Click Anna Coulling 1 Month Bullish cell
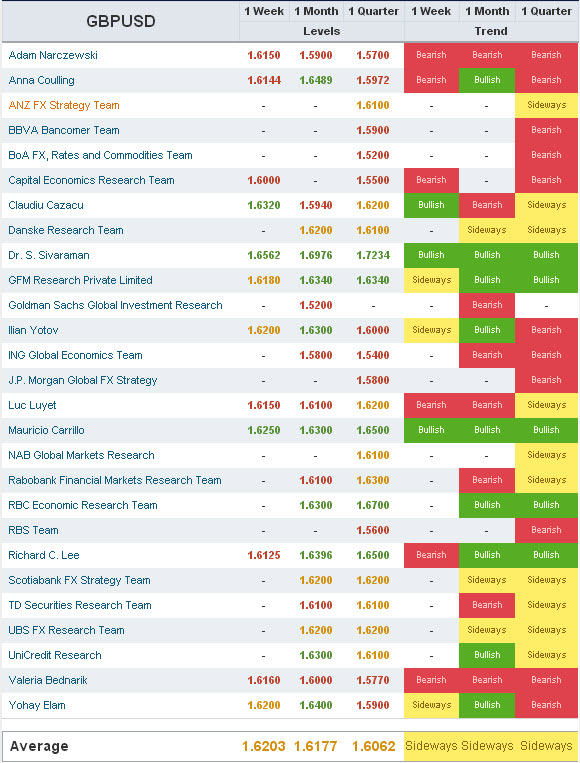Screen dimensions: 580x763 tap(487, 80)
